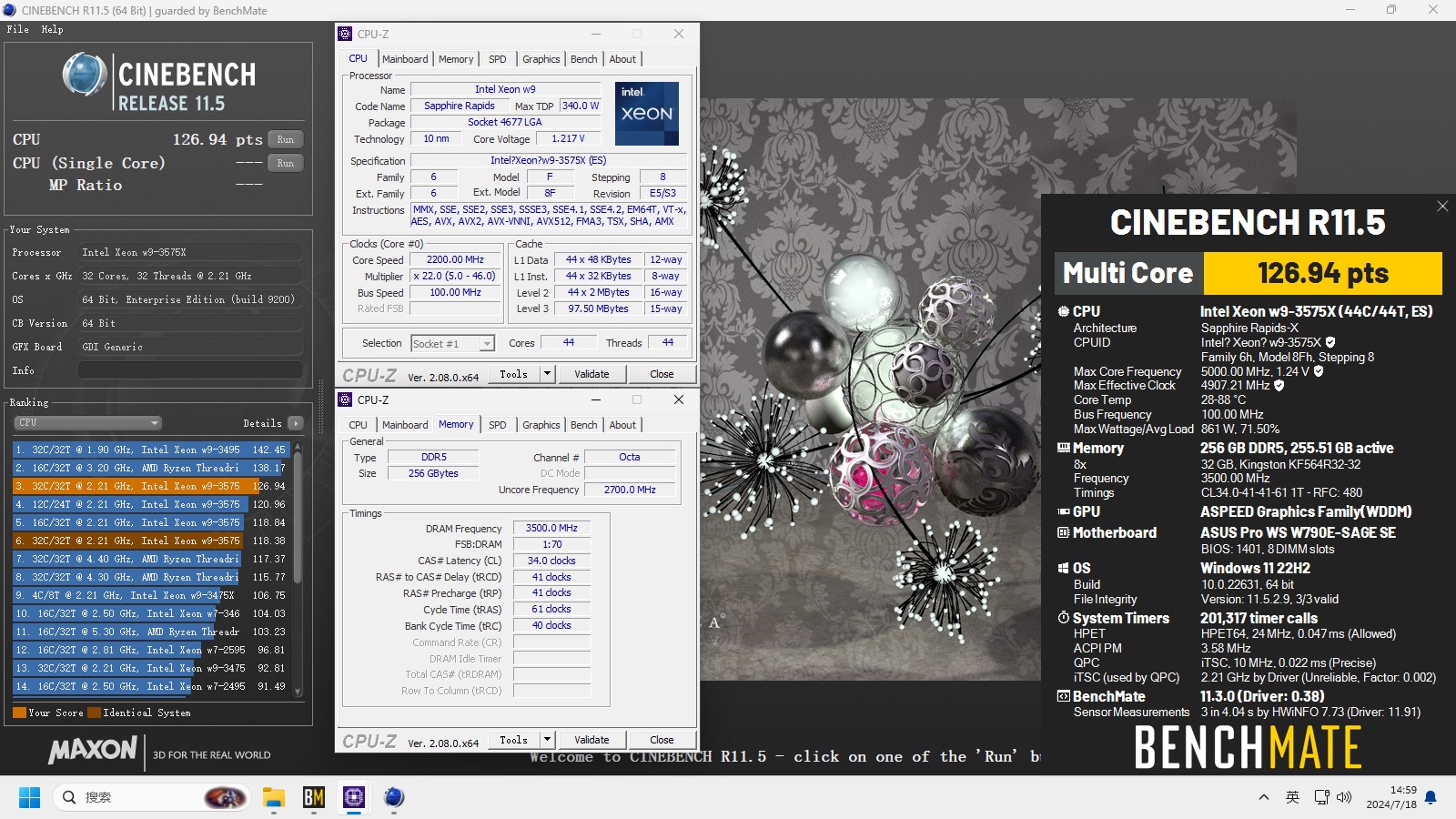This screenshot has width=1456, height=819.
Task: Switch to Memory tab in top CPU-Z
Action: (456, 59)
